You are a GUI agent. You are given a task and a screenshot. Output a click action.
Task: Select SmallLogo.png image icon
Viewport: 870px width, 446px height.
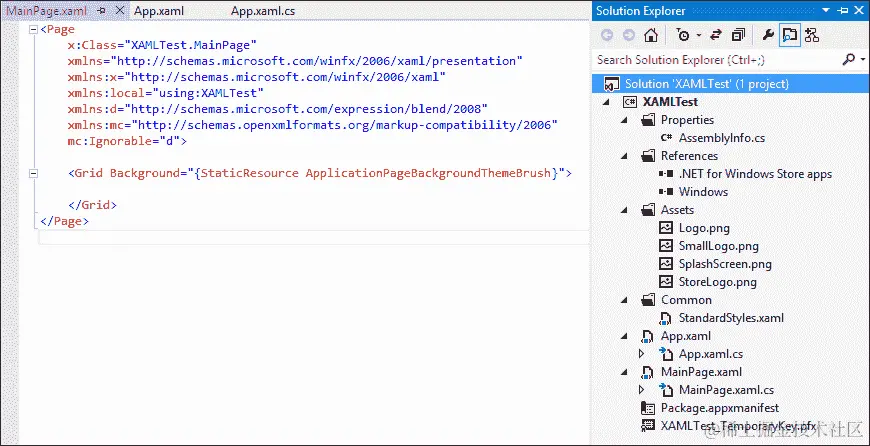click(x=665, y=246)
